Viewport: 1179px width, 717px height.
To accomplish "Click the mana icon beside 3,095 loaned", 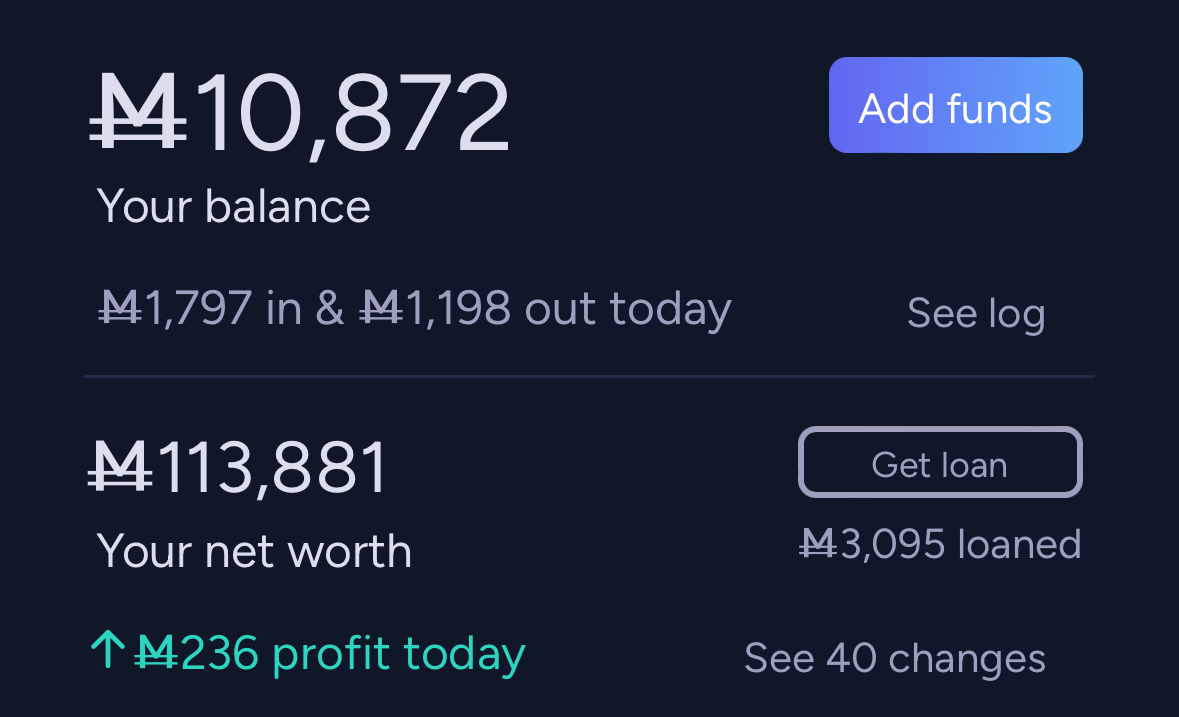I will point(818,544).
